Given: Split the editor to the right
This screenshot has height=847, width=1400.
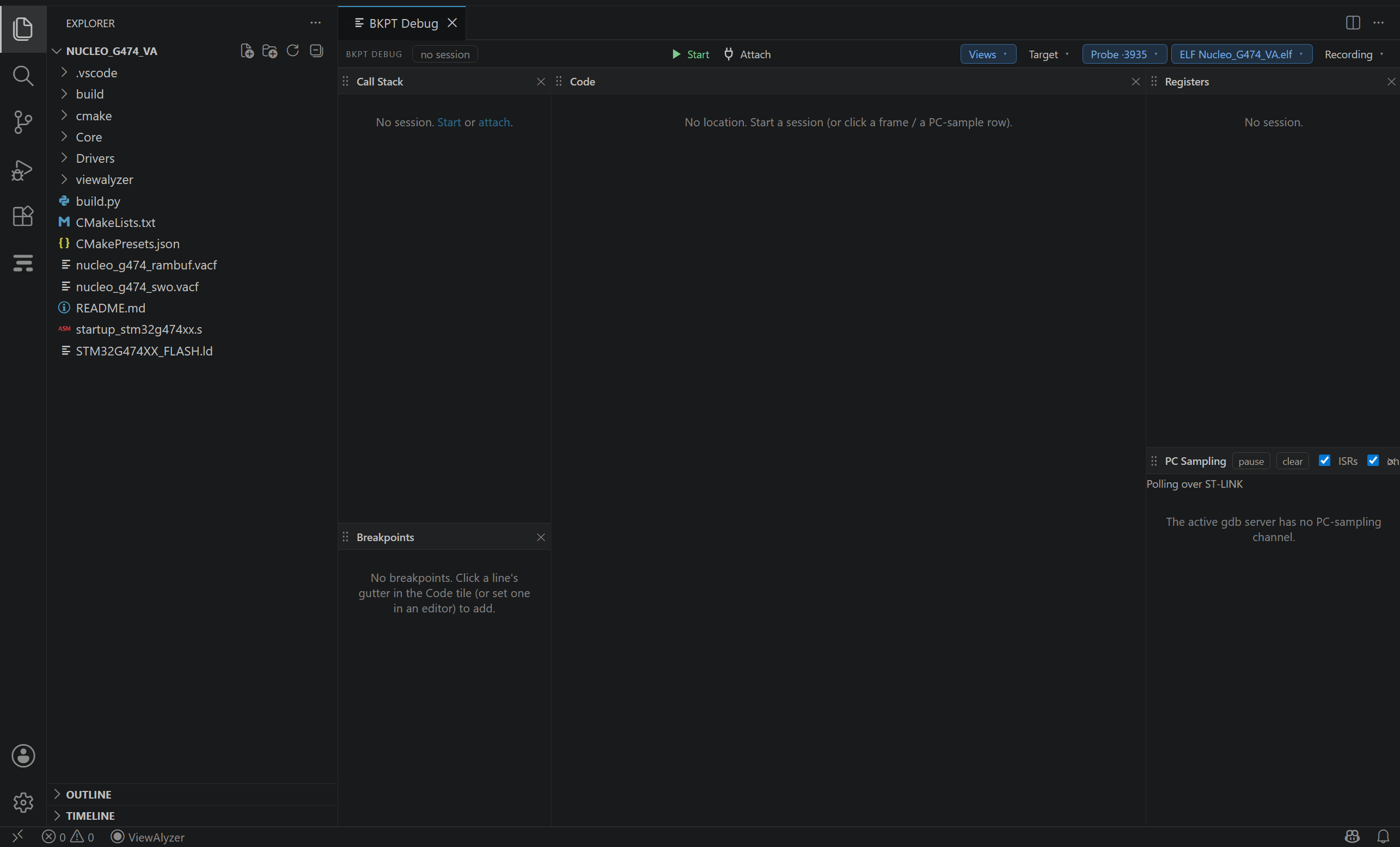Looking at the screenshot, I should point(1353,23).
